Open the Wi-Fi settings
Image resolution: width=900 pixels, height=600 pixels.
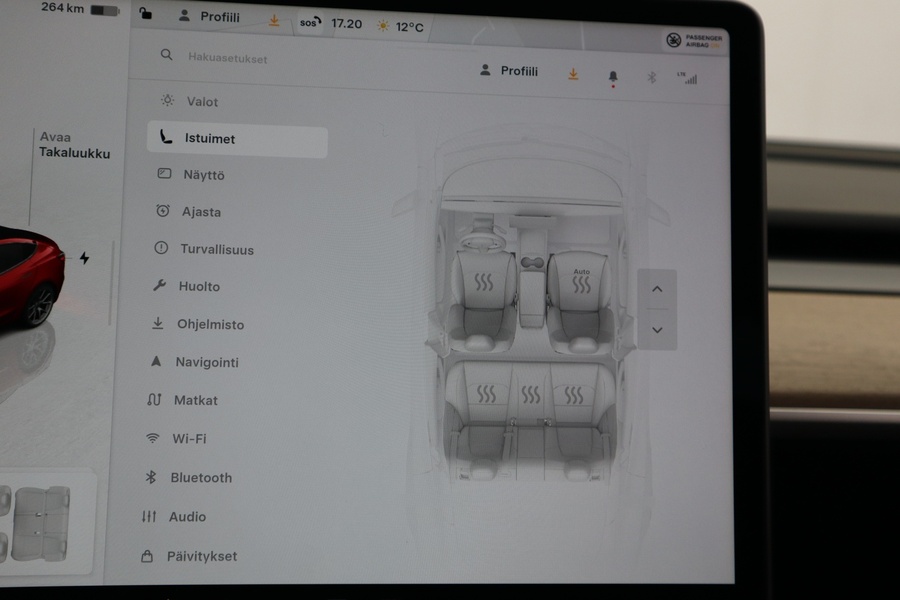click(x=188, y=438)
